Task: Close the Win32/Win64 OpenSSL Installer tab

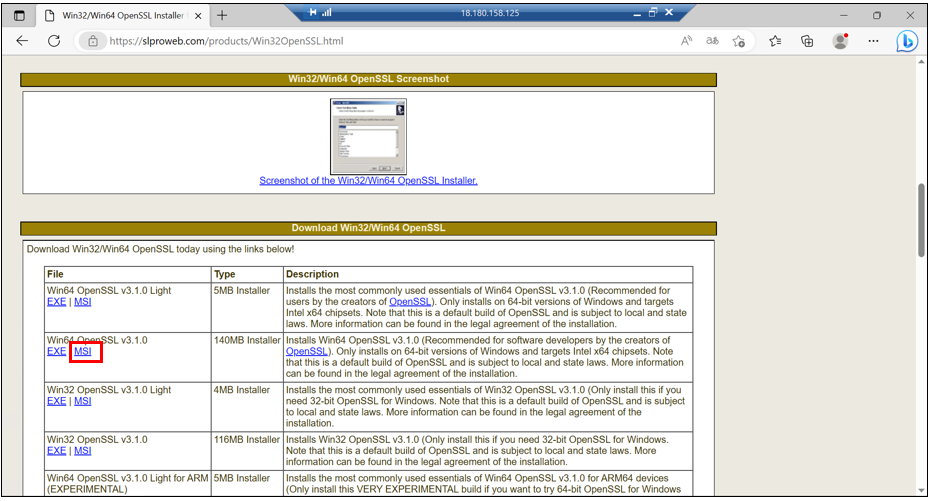Action: (x=198, y=16)
